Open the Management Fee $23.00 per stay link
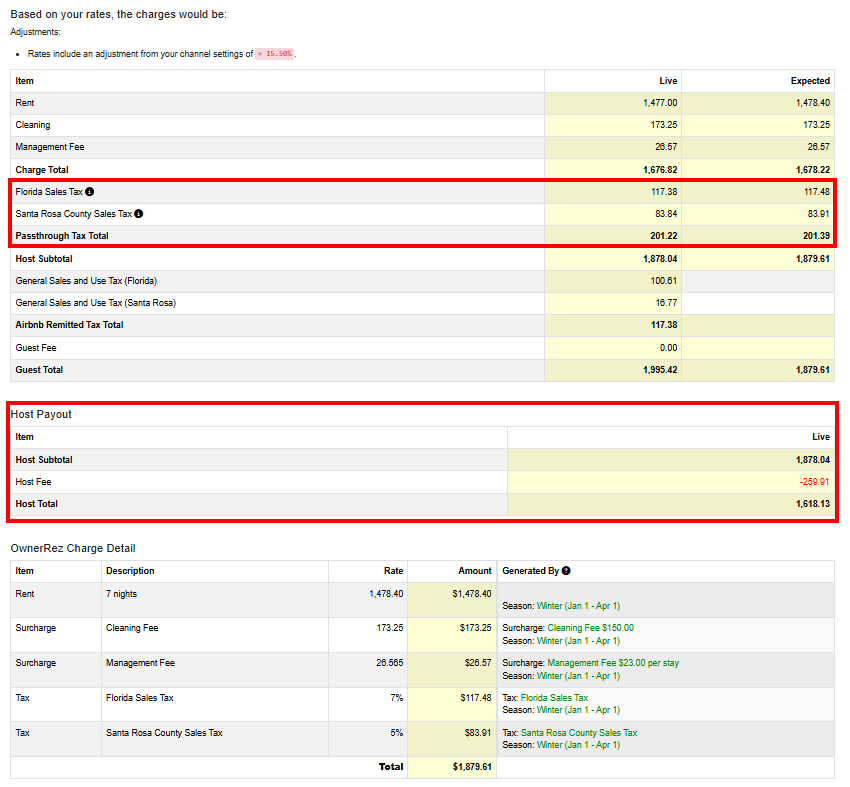The height and width of the screenshot is (787, 850). coord(613,663)
